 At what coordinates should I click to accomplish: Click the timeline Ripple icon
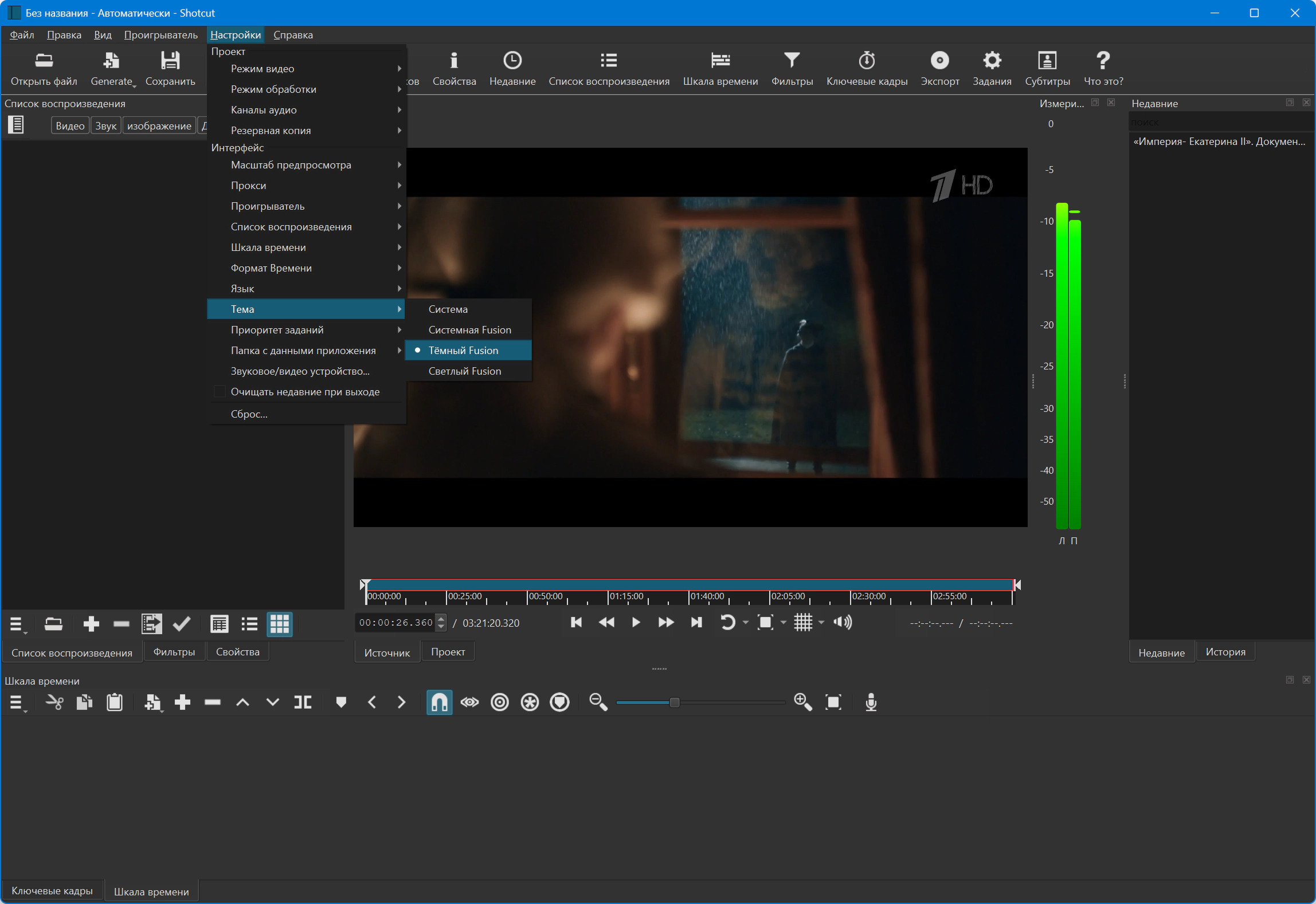point(499,702)
